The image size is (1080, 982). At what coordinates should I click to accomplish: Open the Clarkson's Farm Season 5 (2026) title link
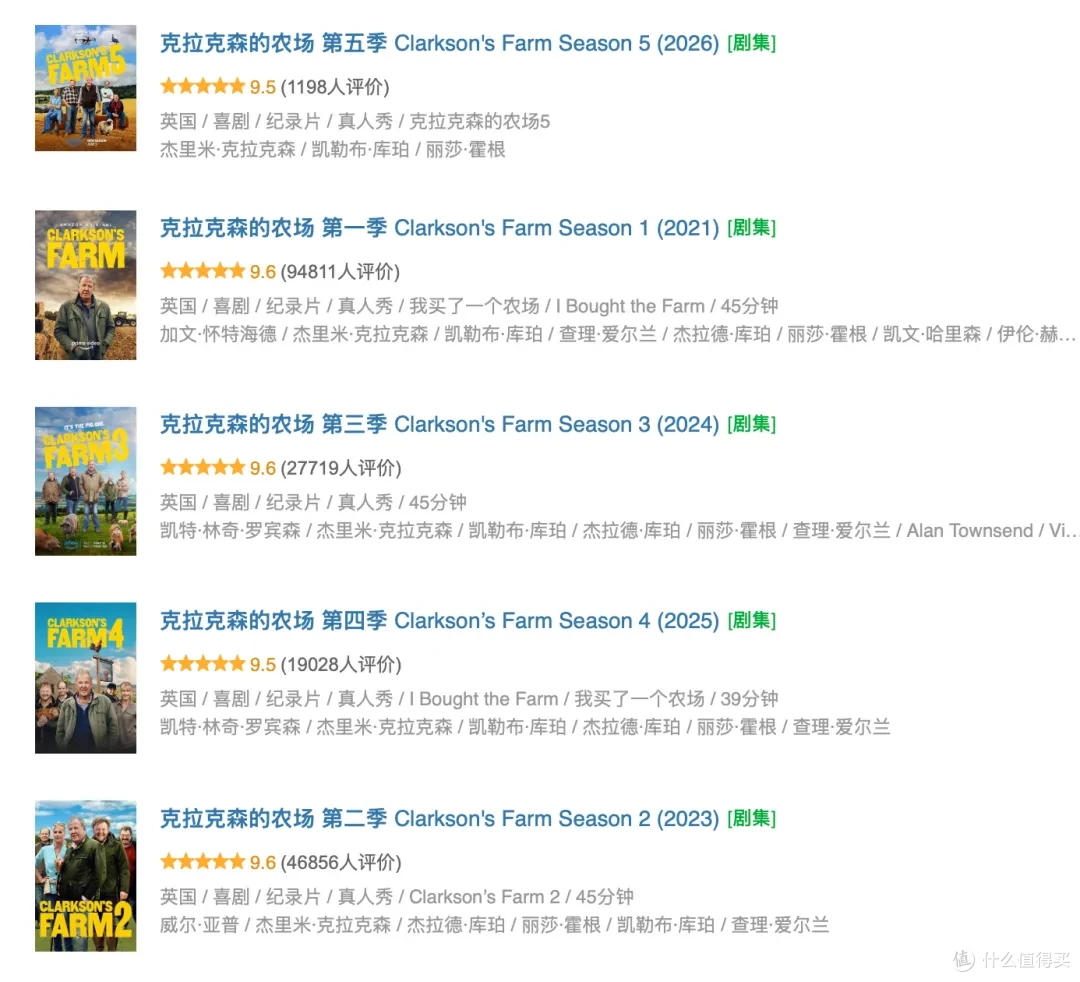point(439,43)
